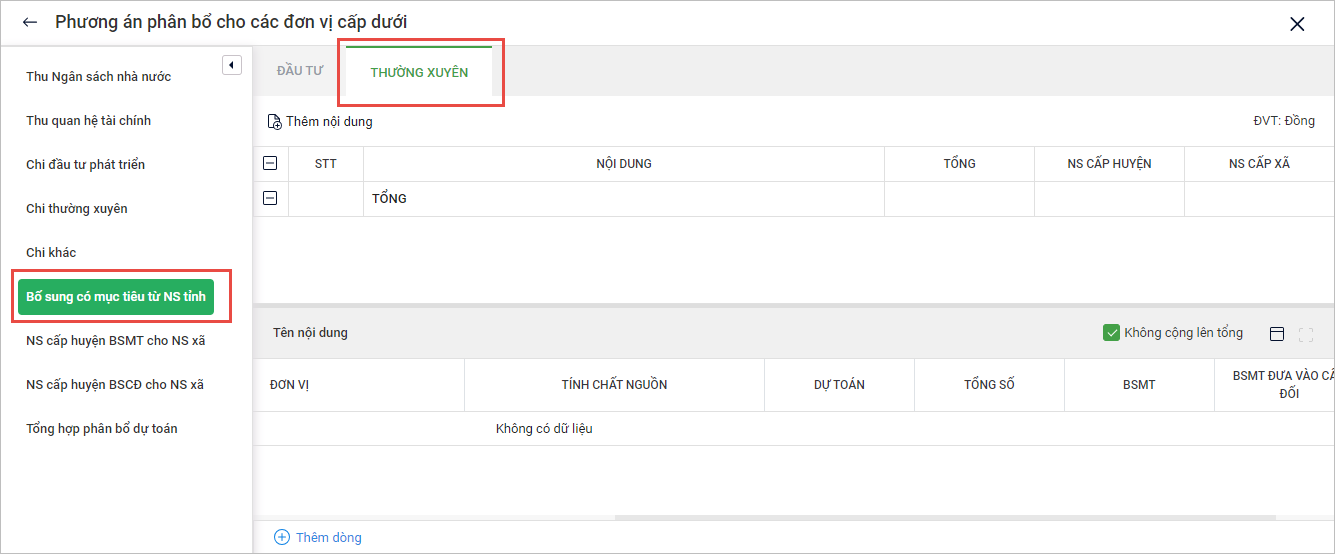The image size is (1335, 554).
Task: Click the 'Thêm nội dung' document icon
Action: click(x=274, y=122)
